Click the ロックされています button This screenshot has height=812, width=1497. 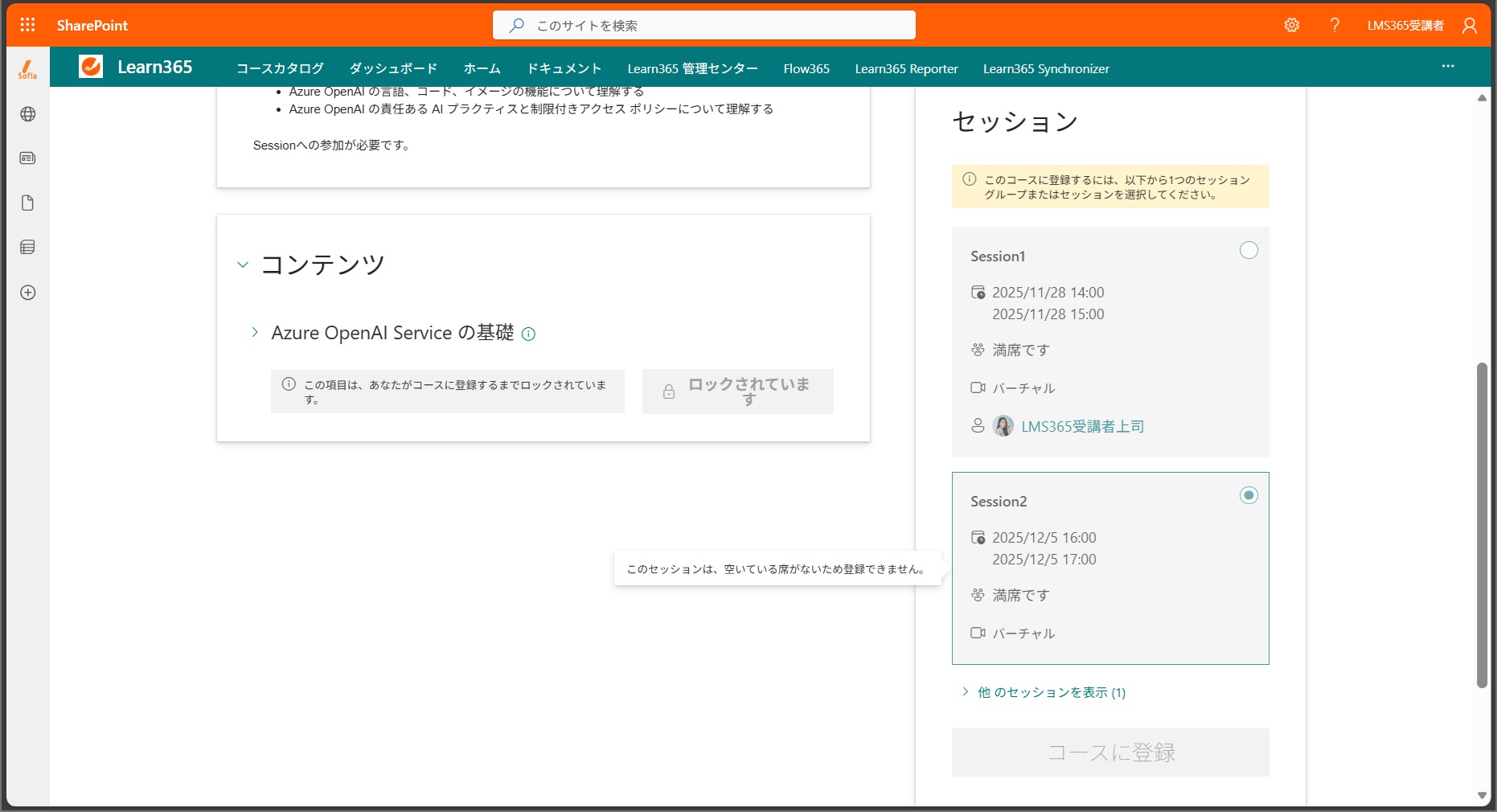[x=737, y=392]
